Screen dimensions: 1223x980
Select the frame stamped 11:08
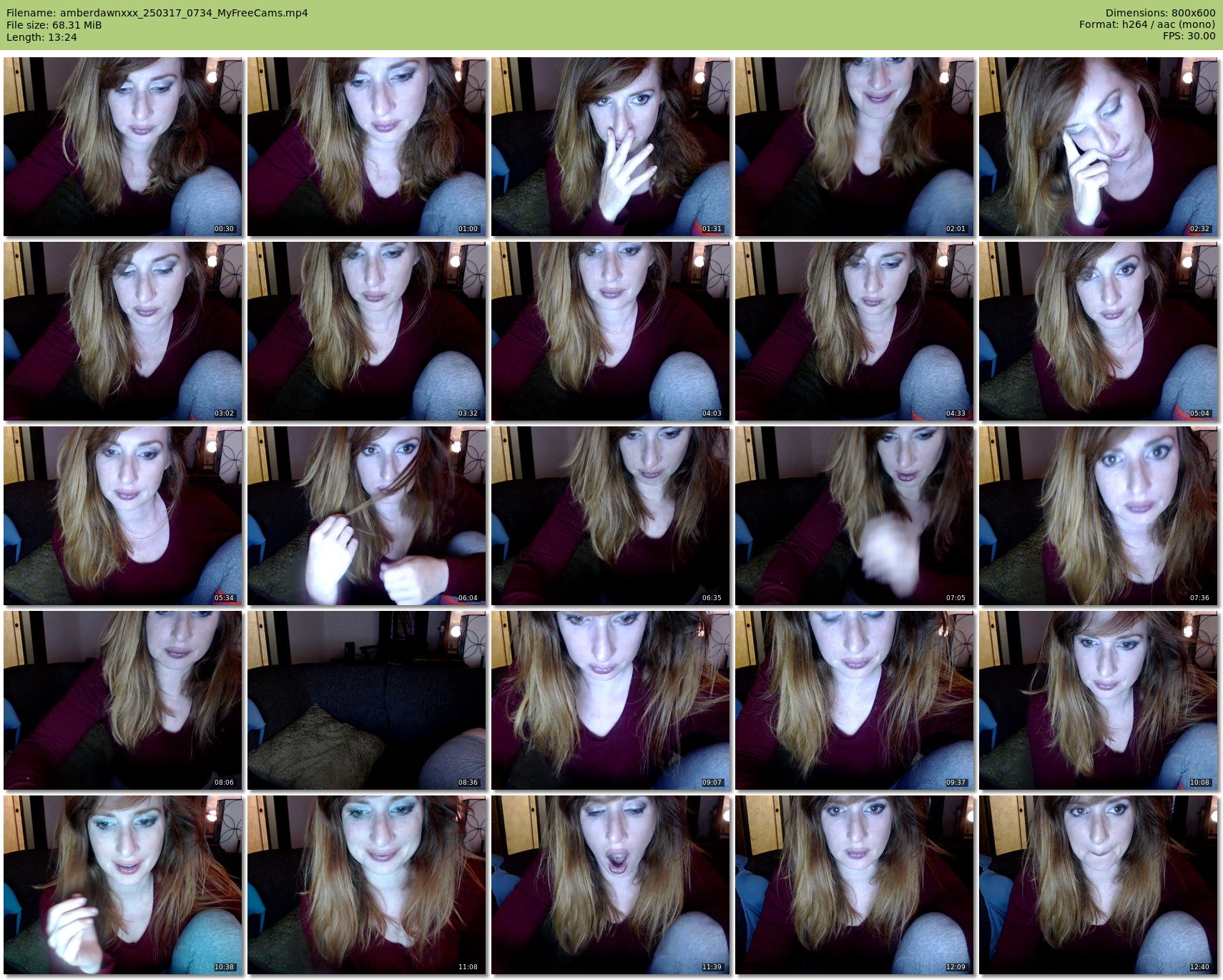[x=367, y=885]
